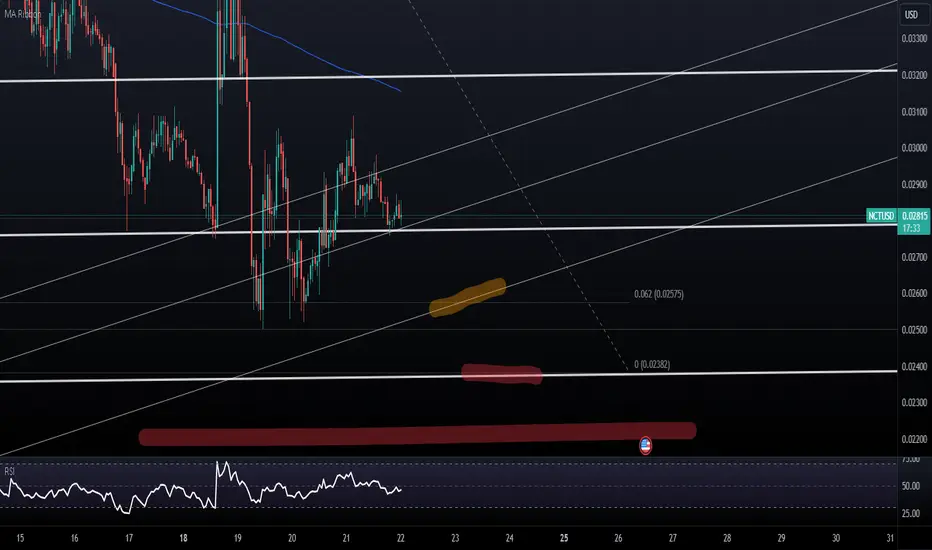The width and height of the screenshot is (932, 550).
Task: Open the USD currency selector
Action: click(x=911, y=15)
